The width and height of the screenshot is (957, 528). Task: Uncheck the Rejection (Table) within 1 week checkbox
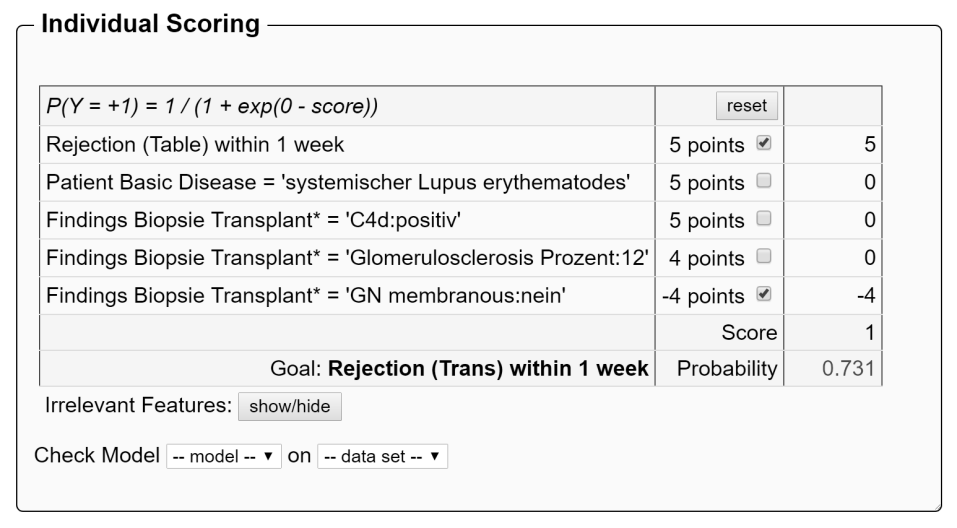tap(764, 144)
